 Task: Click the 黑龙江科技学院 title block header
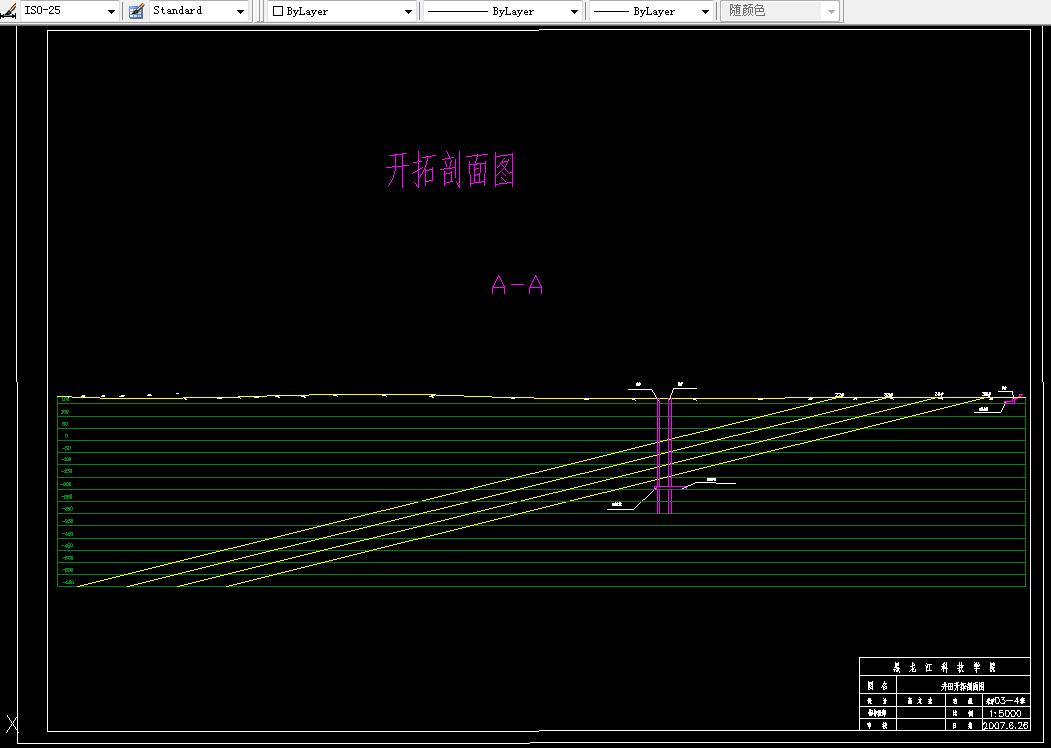[x=944, y=667]
